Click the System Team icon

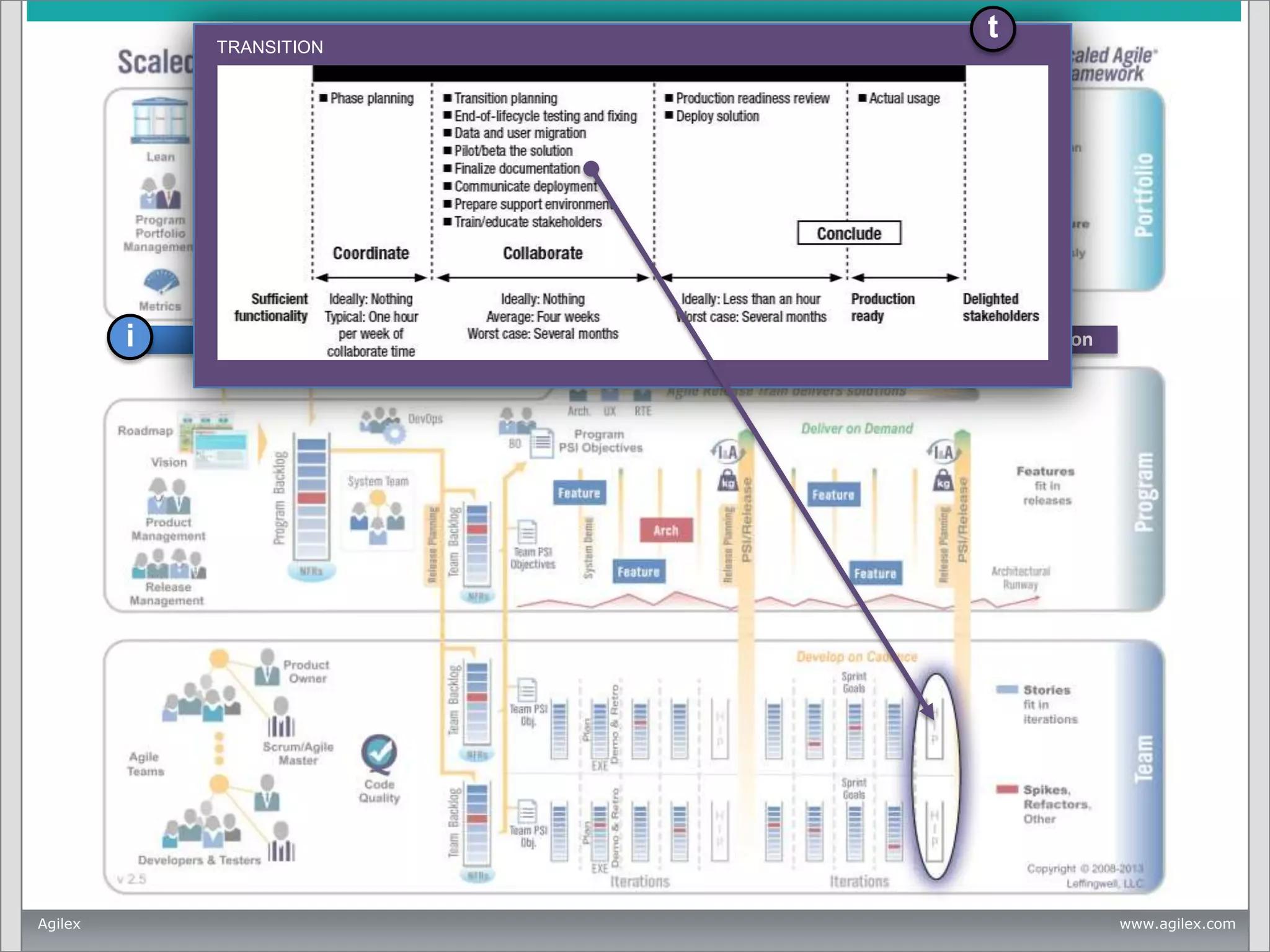(377, 518)
